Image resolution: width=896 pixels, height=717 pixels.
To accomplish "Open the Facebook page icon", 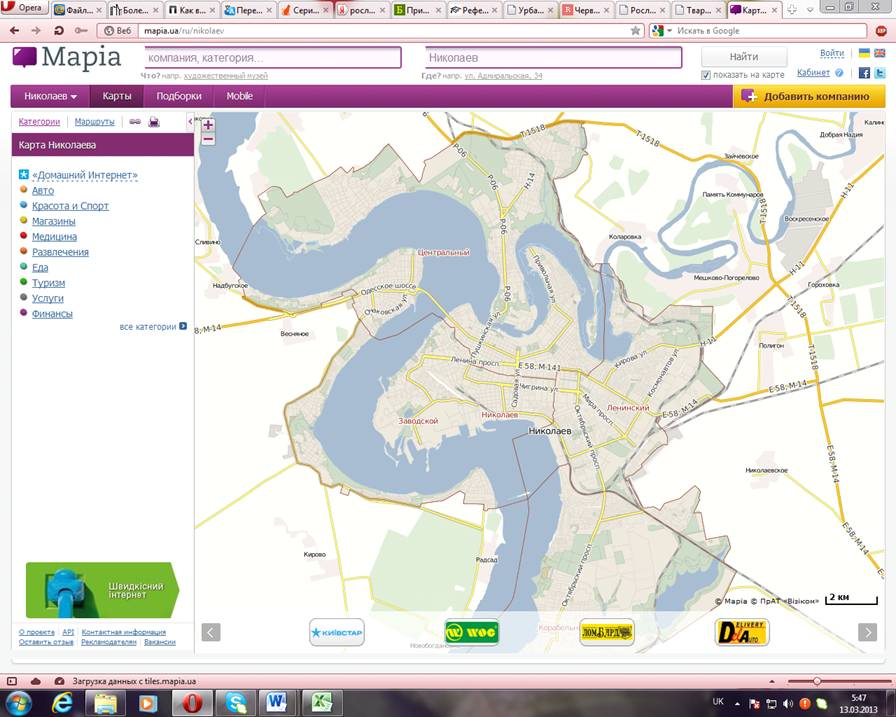I will [x=864, y=73].
